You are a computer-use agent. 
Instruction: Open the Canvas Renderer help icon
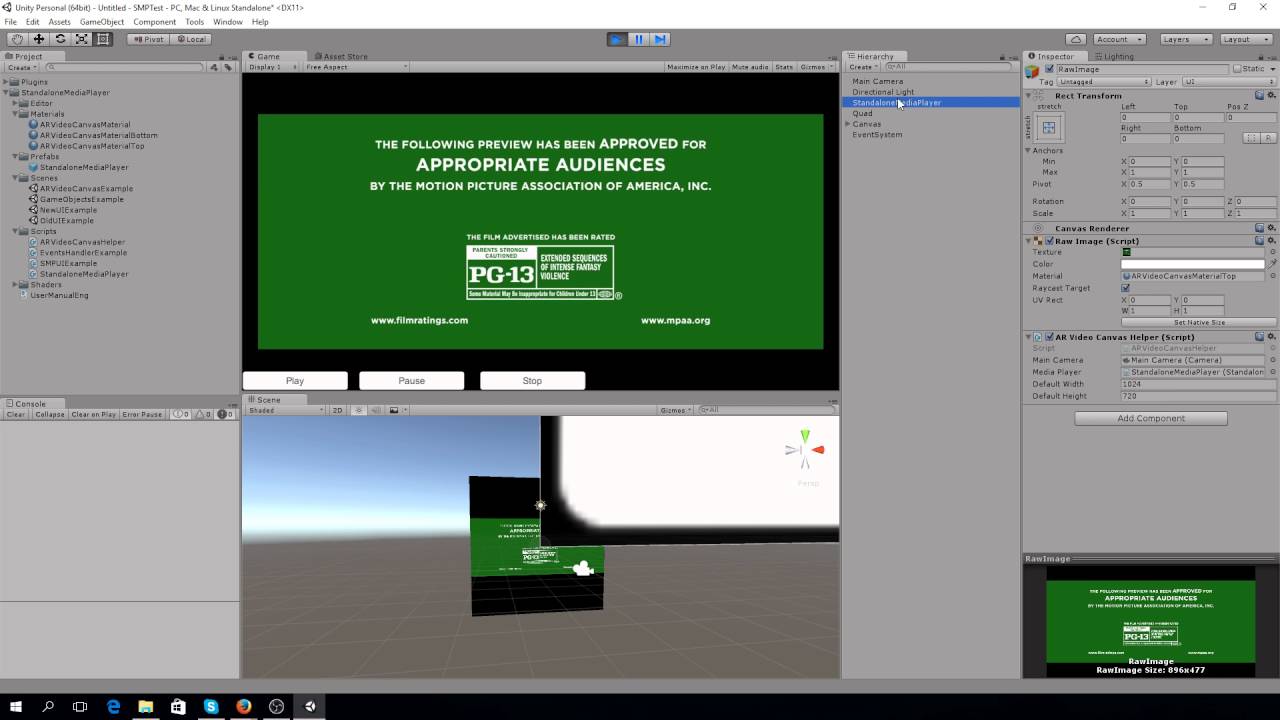(x=1260, y=228)
